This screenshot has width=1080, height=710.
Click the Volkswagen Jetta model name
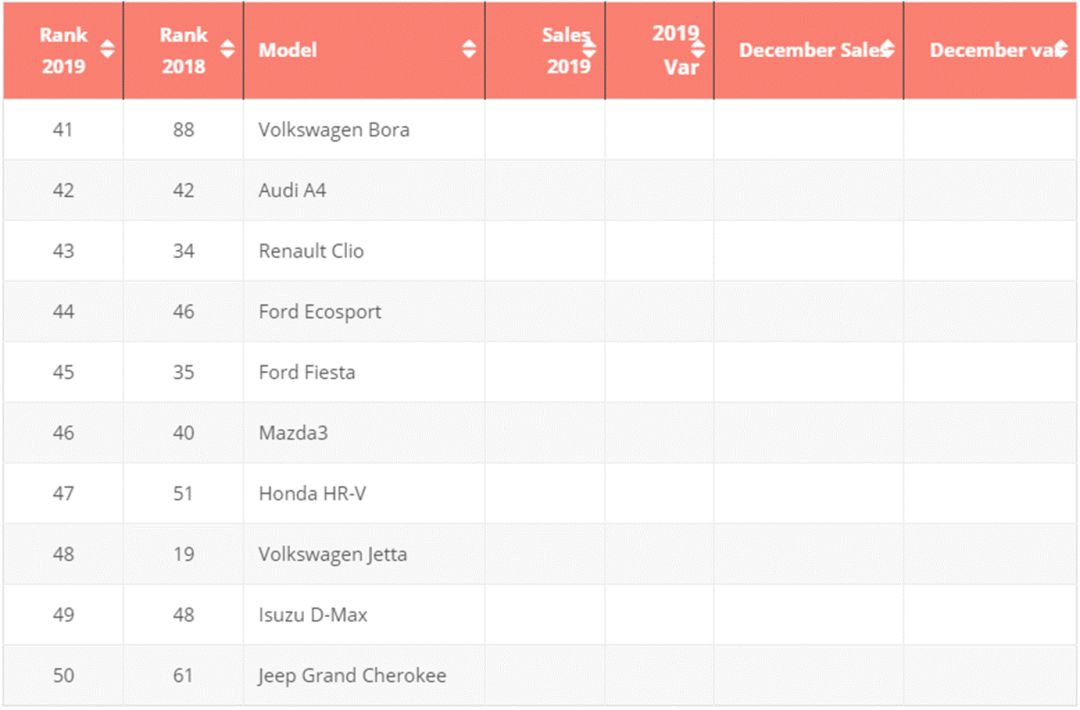coord(332,554)
